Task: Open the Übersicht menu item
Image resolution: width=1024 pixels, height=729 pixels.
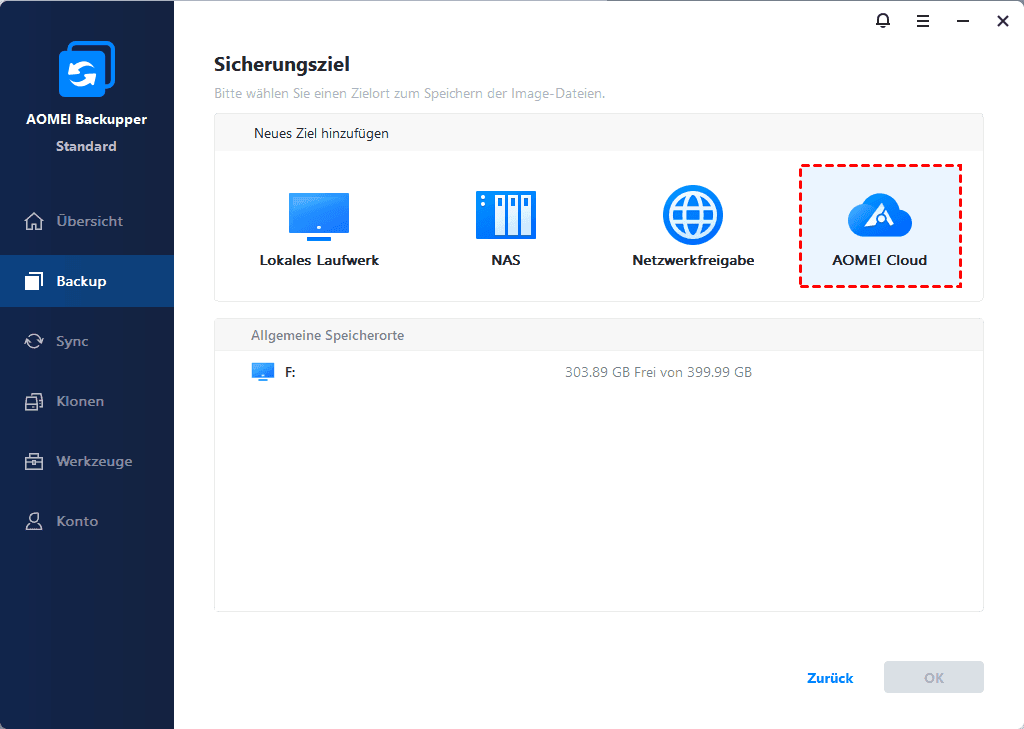Action: tap(87, 221)
